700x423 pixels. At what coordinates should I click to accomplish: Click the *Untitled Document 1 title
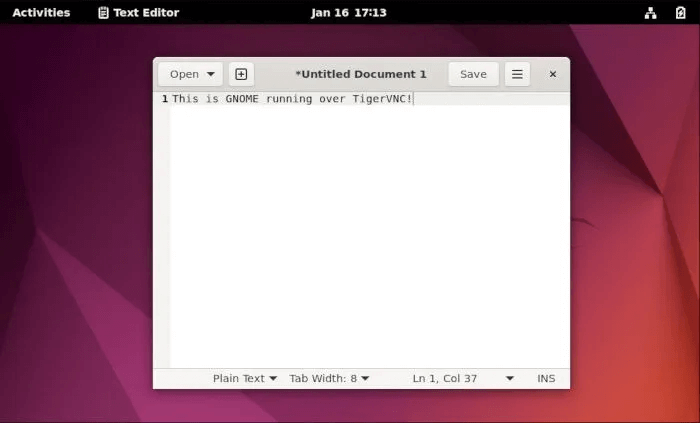[x=361, y=74]
